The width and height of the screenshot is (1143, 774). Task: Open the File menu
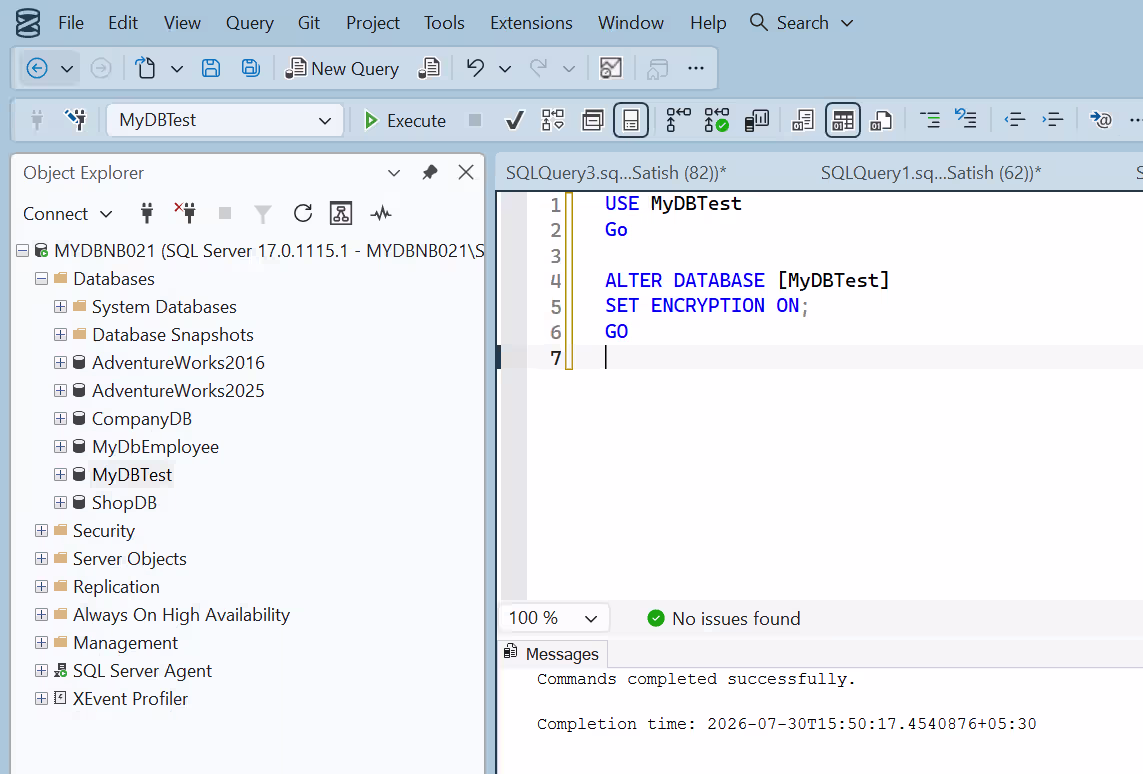71,23
